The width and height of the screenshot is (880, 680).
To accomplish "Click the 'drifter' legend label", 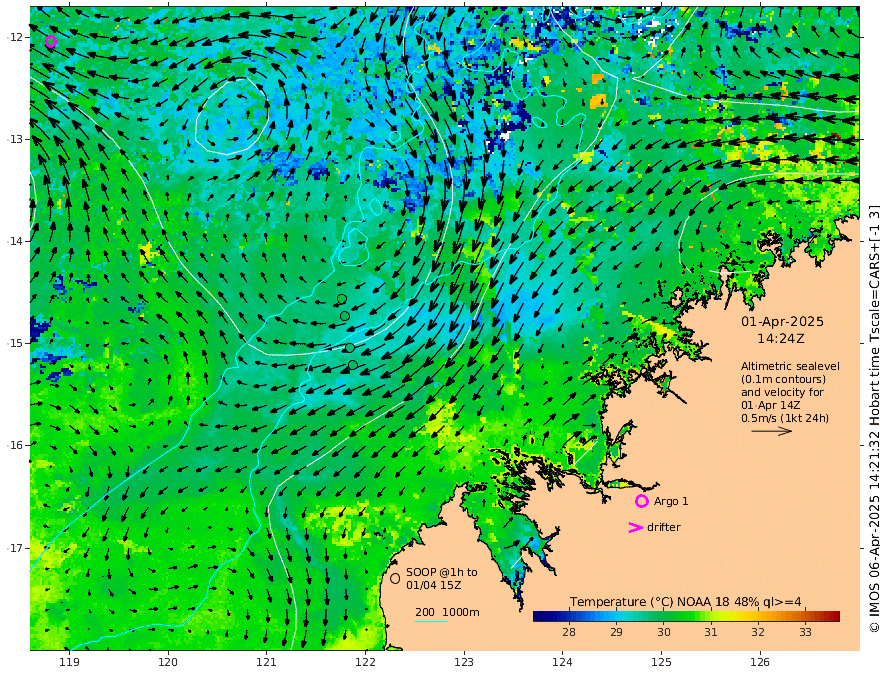I will [x=664, y=527].
